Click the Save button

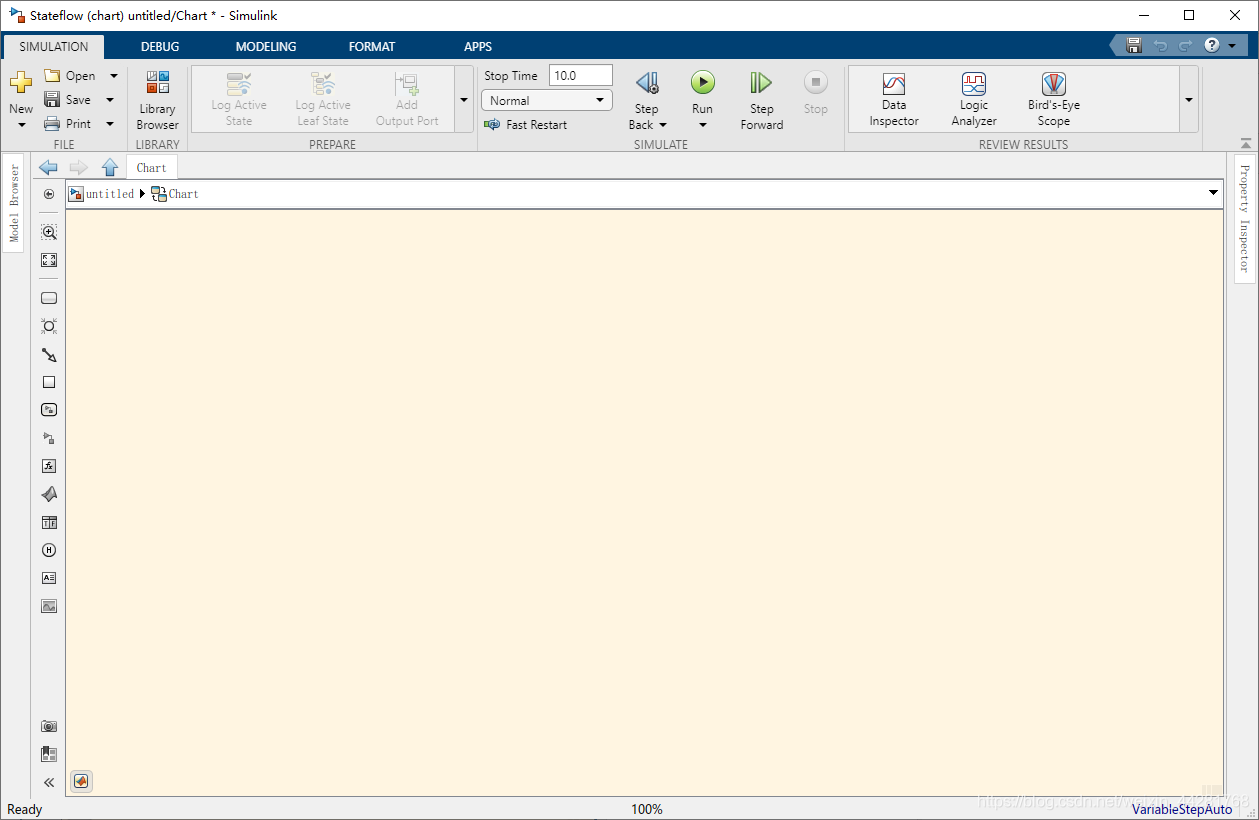68,100
